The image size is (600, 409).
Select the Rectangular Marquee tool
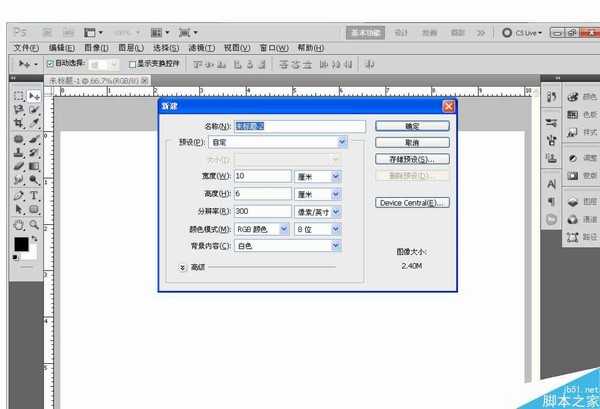tap(19, 96)
